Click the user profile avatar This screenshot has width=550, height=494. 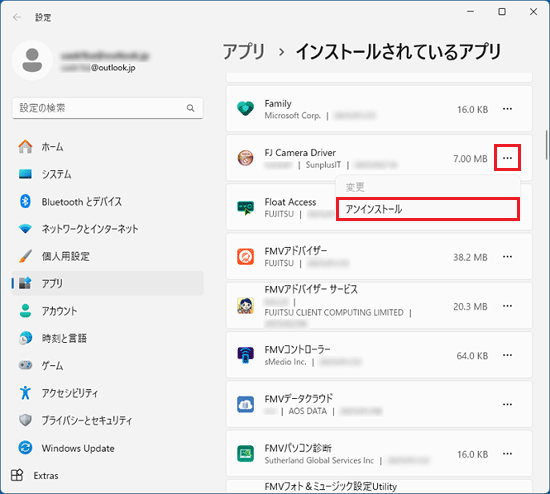coord(32,60)
